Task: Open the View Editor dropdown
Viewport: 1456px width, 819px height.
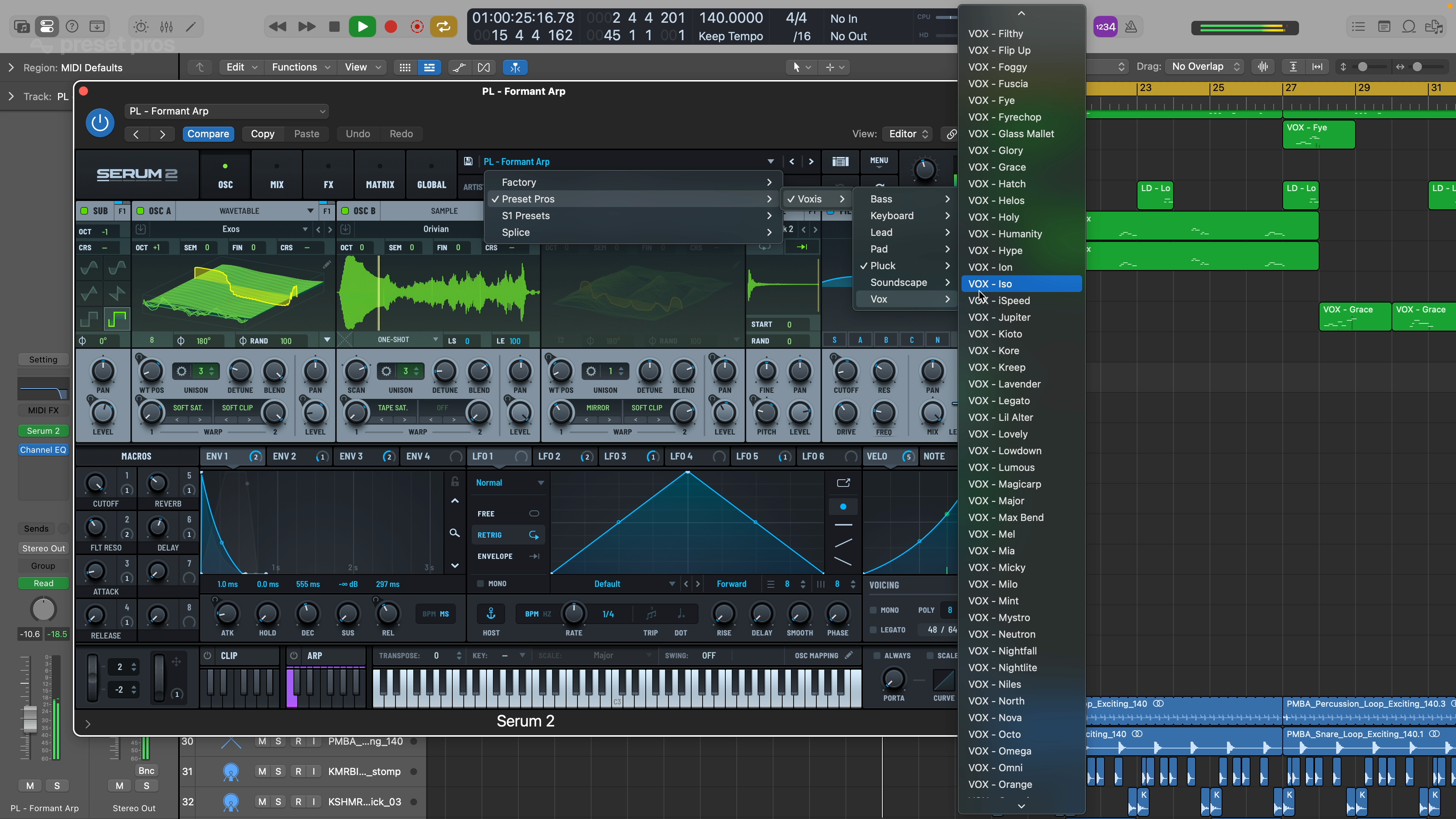Action: pos(908,134)
